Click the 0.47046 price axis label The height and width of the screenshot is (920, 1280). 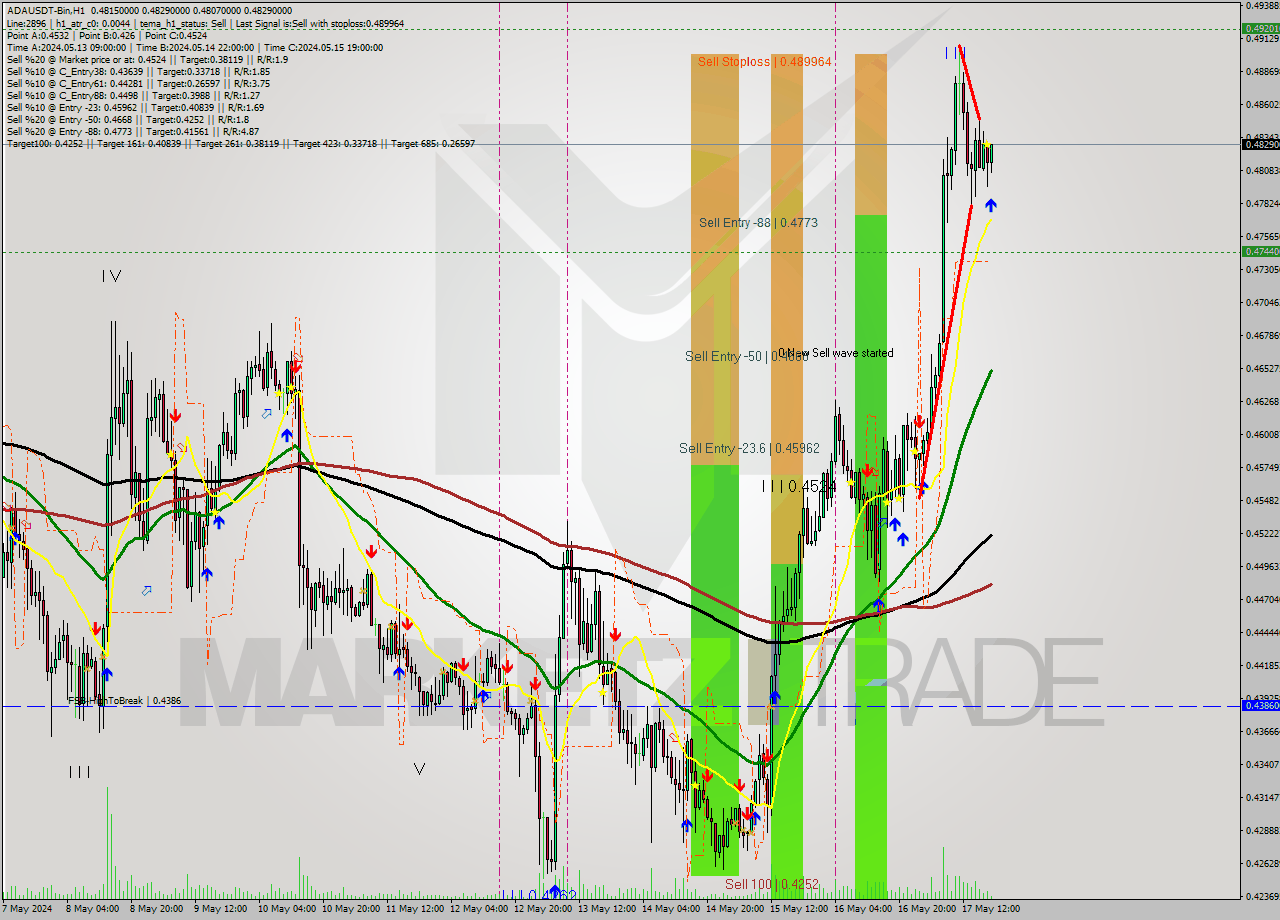click(1261, 302)
